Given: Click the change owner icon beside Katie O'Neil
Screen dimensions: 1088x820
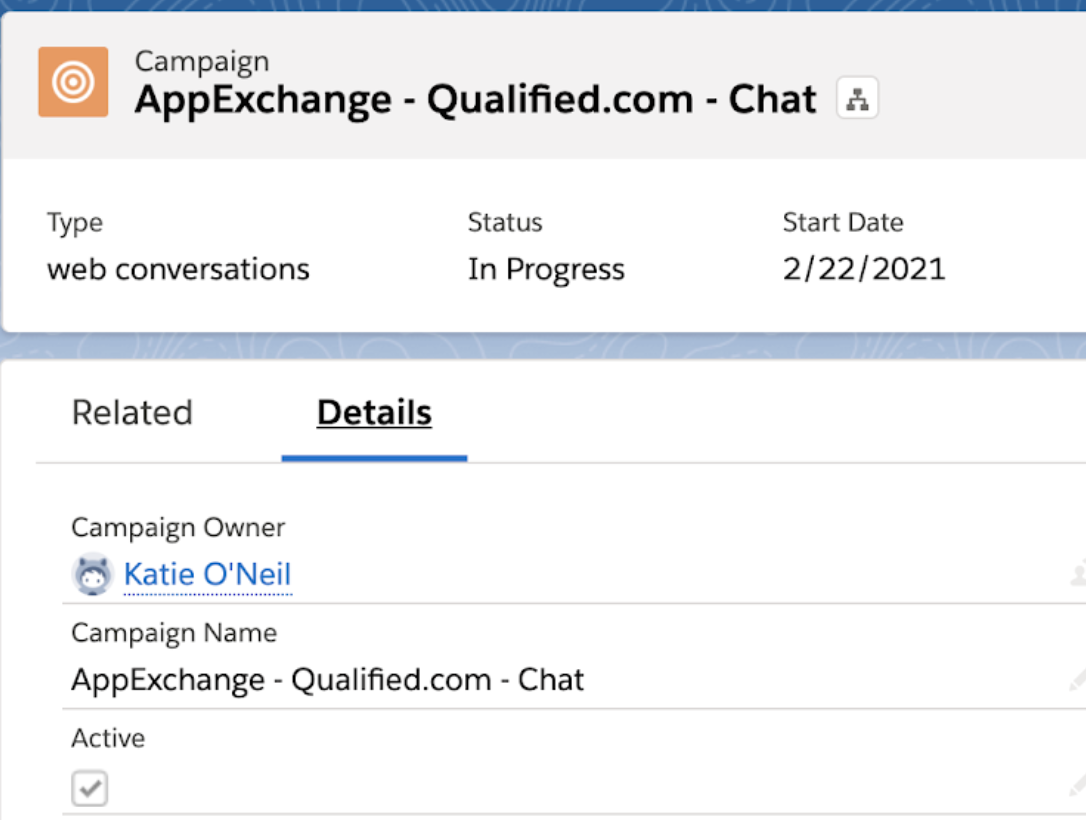Looking at the screenshot, I should point(1078,574).
